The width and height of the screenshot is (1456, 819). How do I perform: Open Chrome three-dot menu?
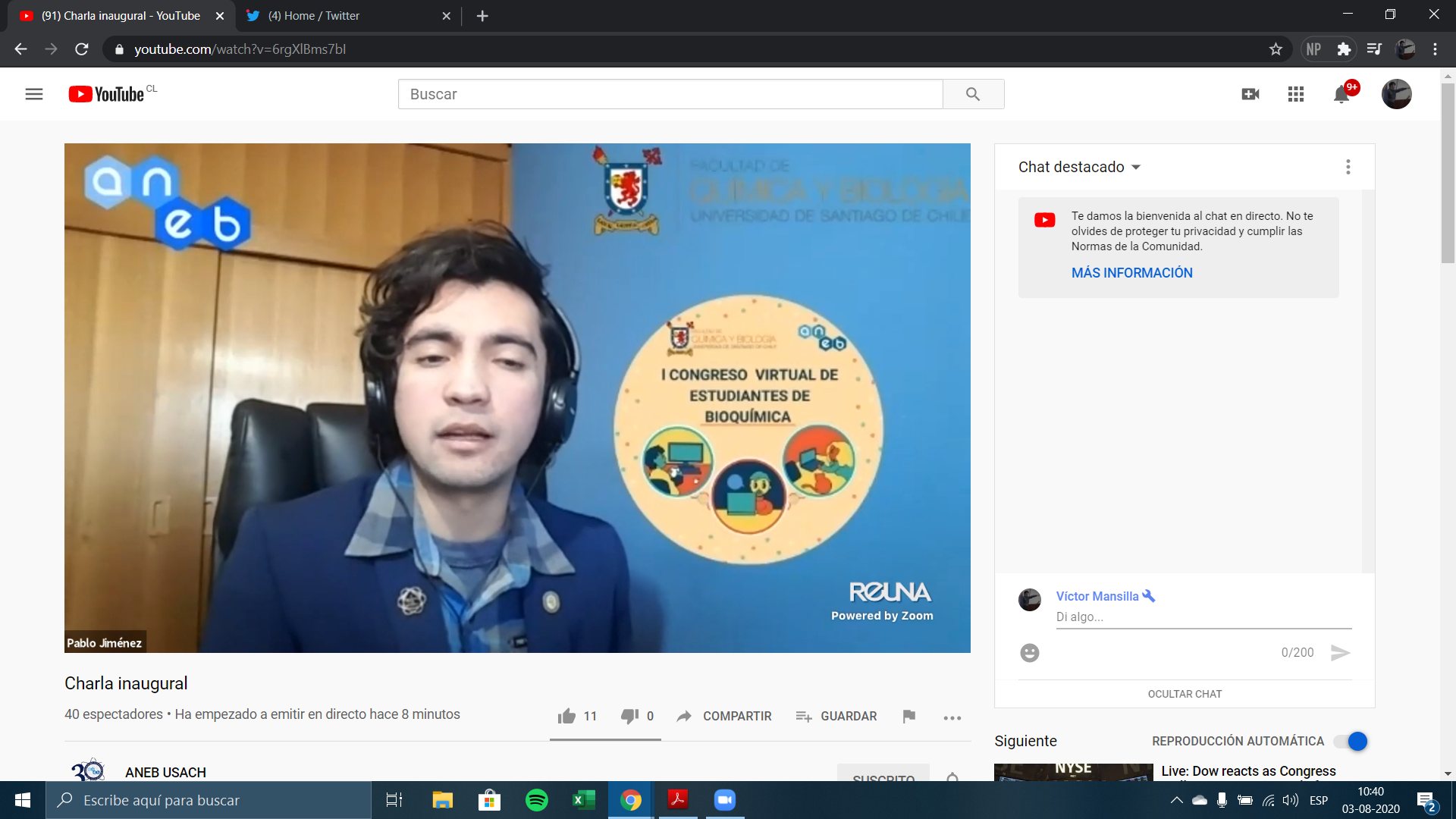(x=1435, y=49)
